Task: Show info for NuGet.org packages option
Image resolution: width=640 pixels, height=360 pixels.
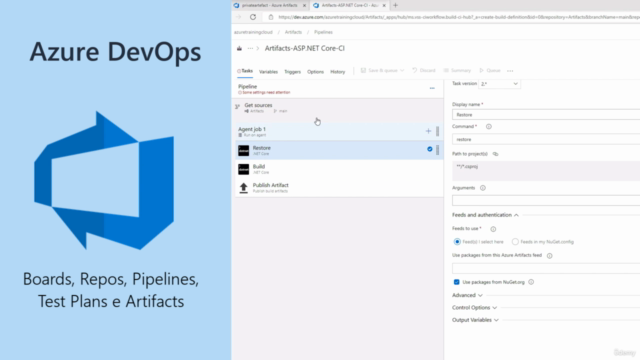Action: 531,282
